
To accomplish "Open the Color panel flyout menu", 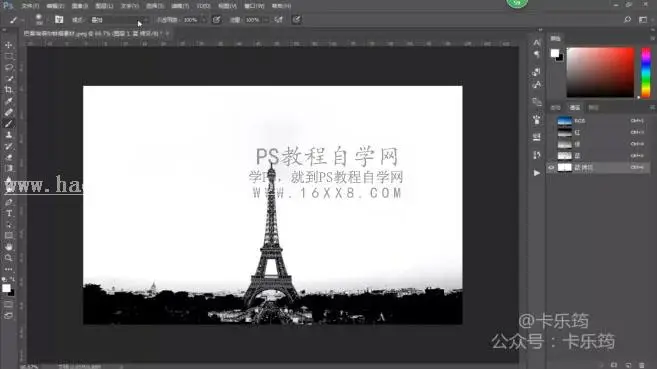I will [652, 38].
